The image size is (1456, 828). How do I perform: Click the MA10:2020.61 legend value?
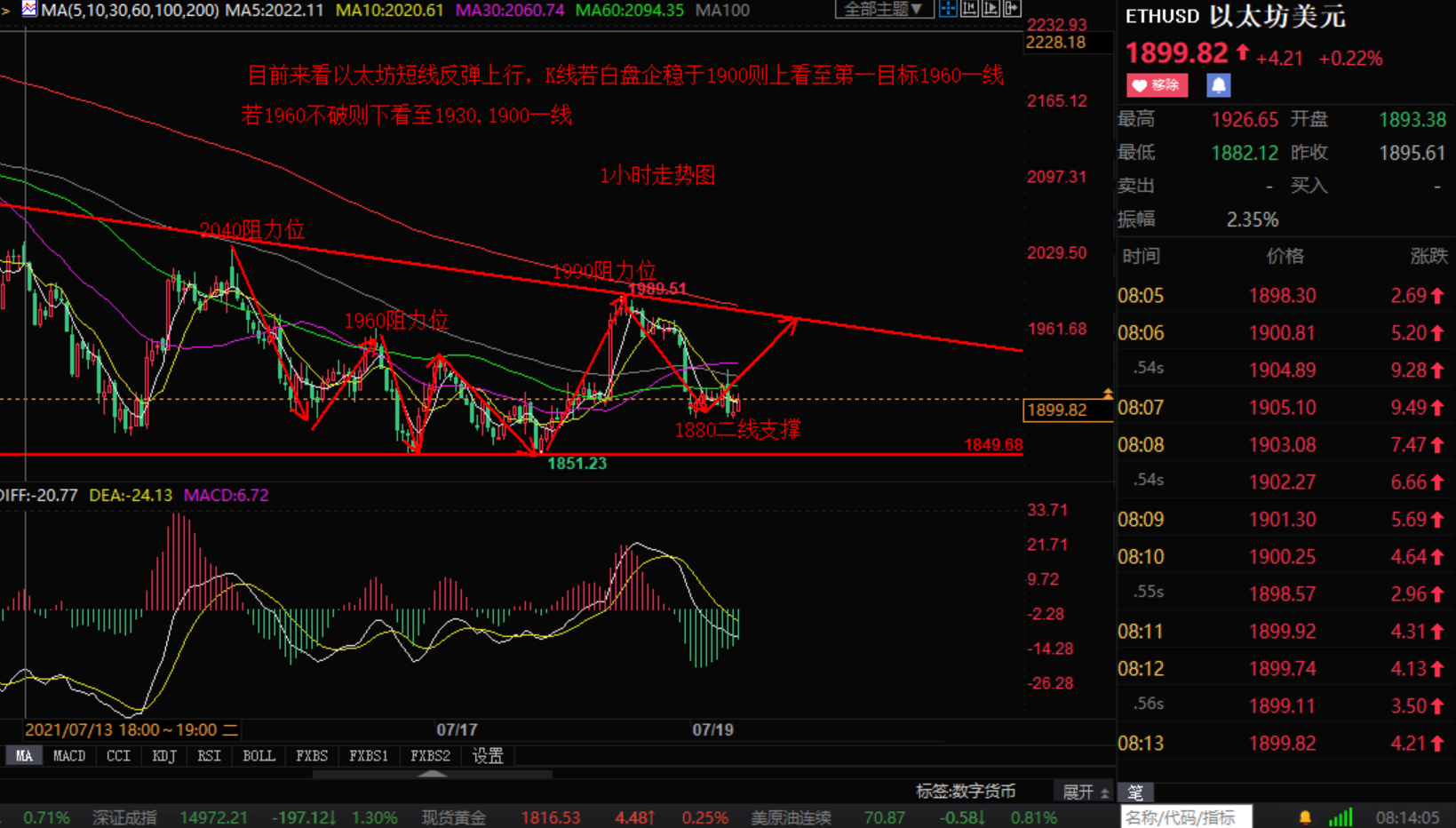pyautogui.click(x=389, y=10)
